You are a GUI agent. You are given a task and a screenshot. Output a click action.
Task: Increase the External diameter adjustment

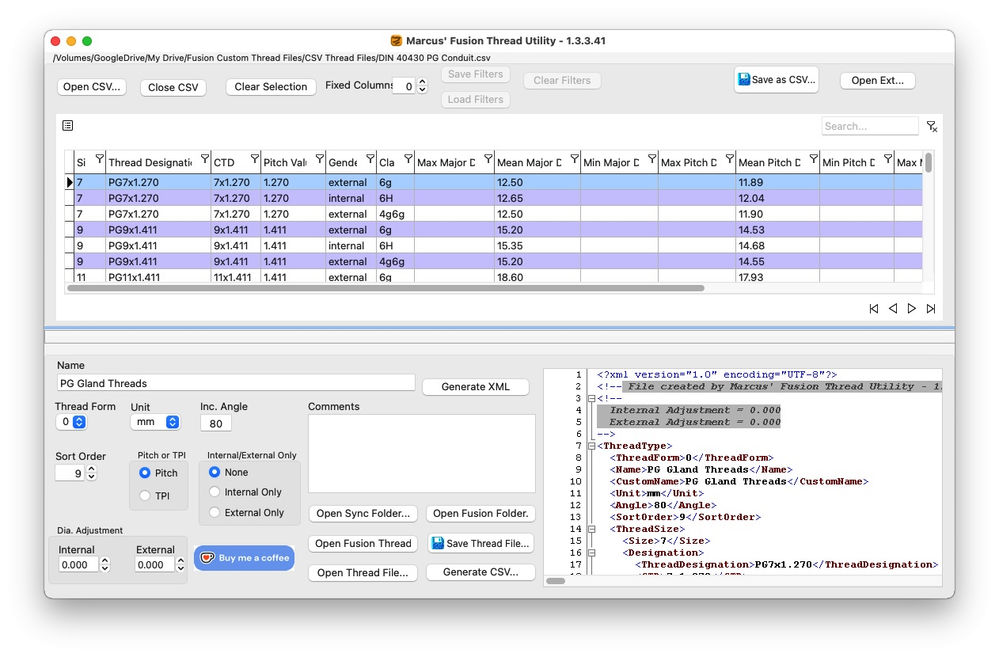pos(181,561)
